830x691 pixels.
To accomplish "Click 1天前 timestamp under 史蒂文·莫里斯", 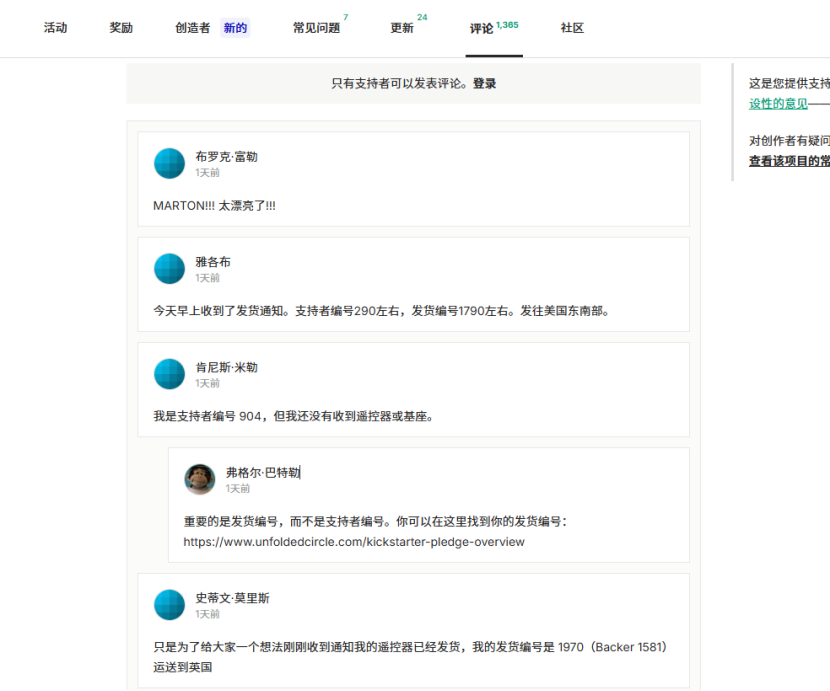I will point(207,614).
